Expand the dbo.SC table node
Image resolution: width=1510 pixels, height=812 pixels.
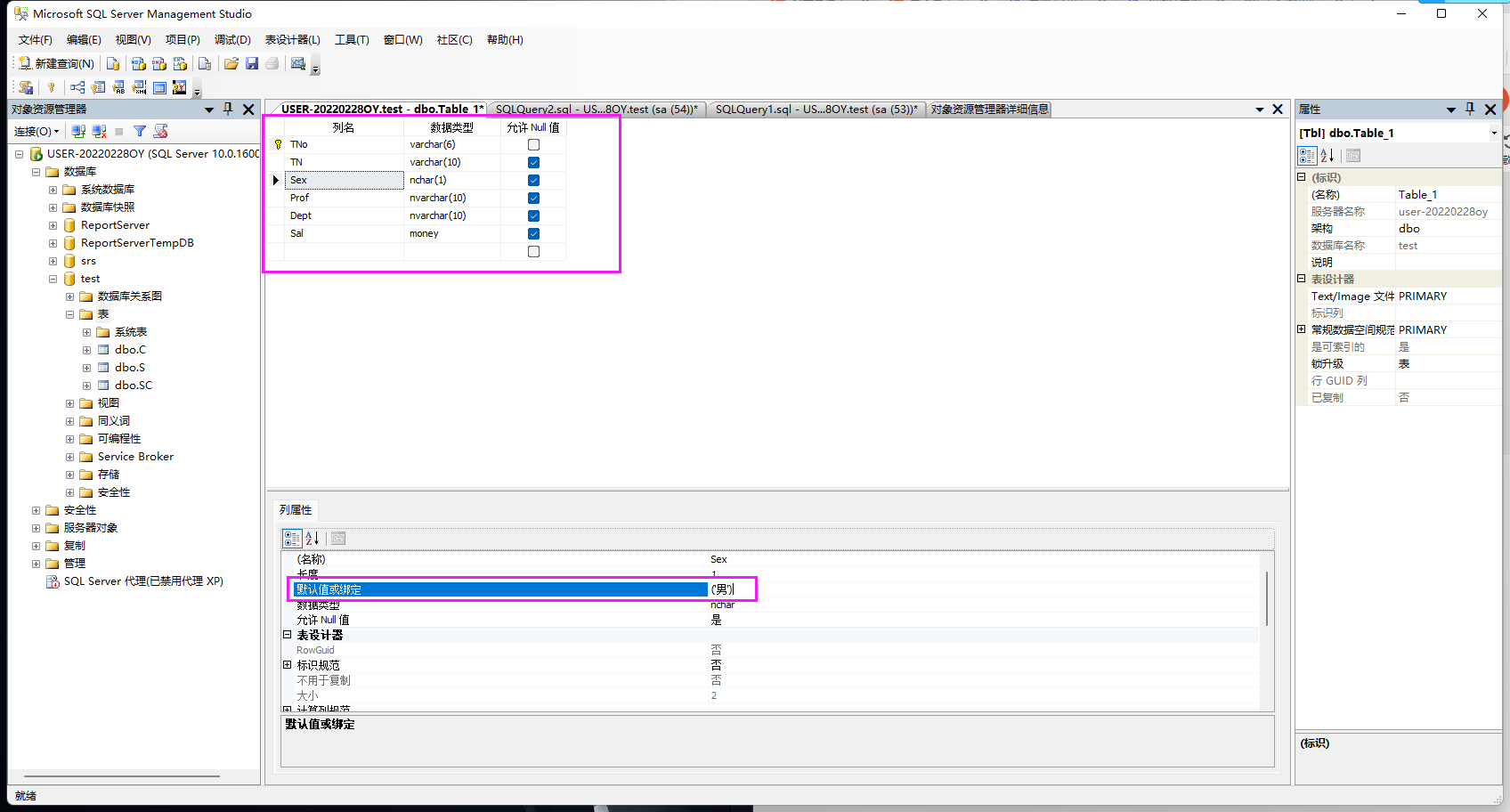point(86,386)
